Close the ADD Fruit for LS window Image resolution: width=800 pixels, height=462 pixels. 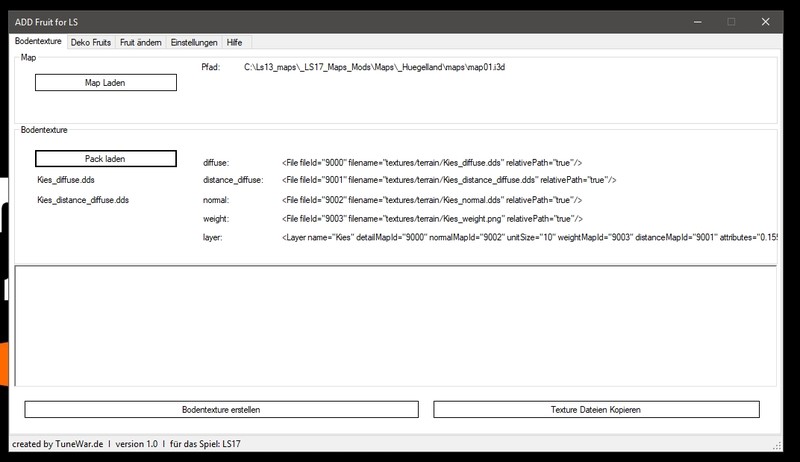767,21
